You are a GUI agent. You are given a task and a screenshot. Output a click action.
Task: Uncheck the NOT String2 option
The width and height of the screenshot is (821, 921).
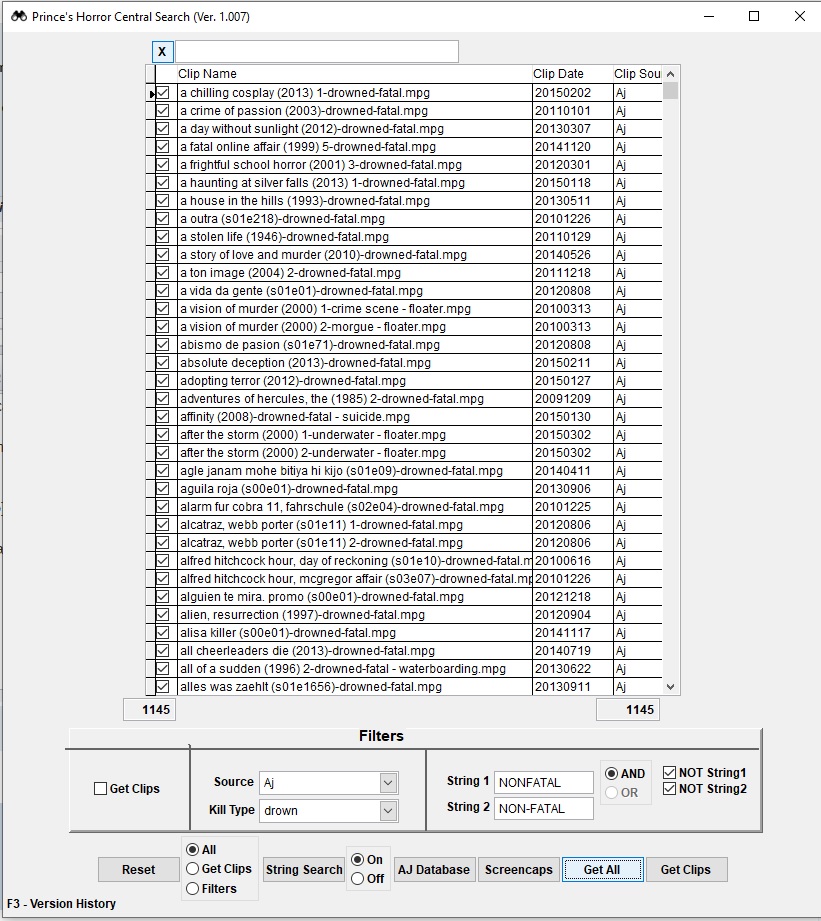(670, 790)
